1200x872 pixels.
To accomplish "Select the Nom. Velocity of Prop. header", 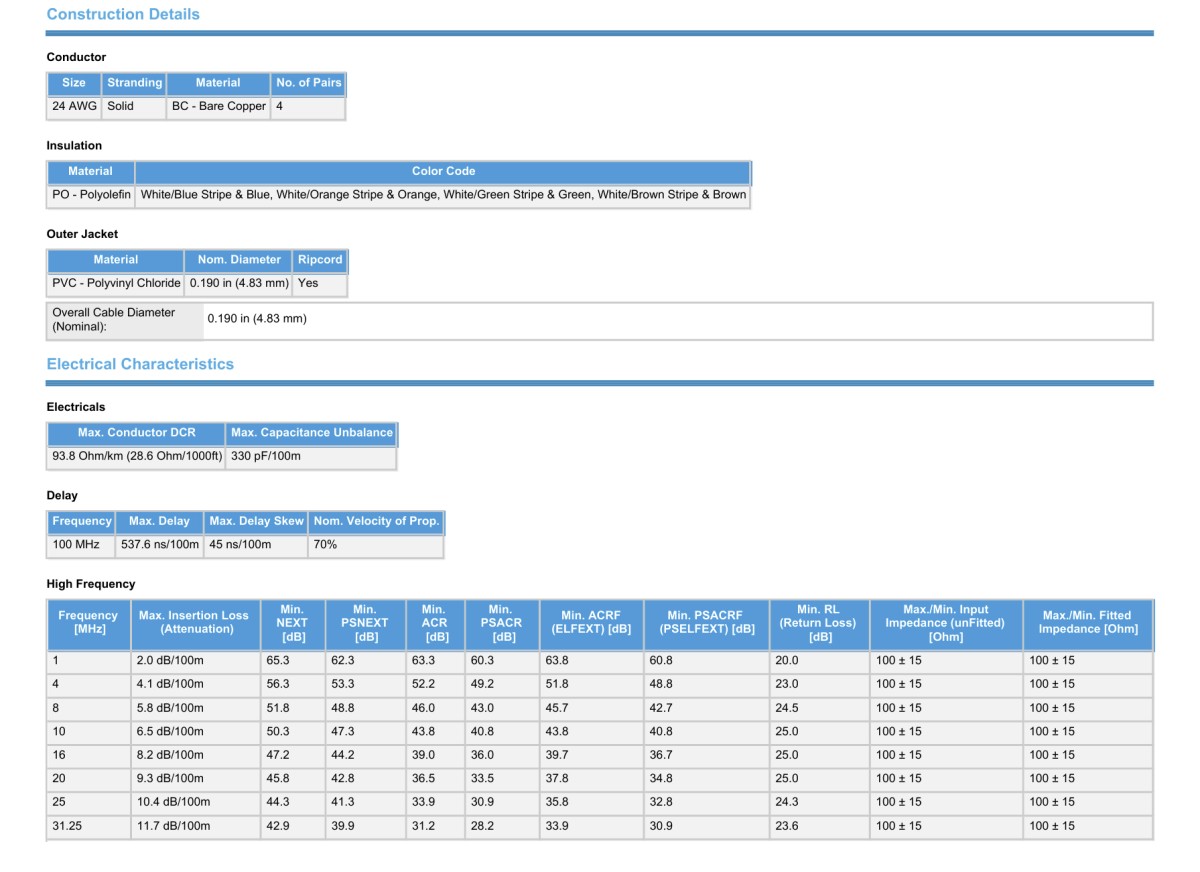I will [376, 521].
